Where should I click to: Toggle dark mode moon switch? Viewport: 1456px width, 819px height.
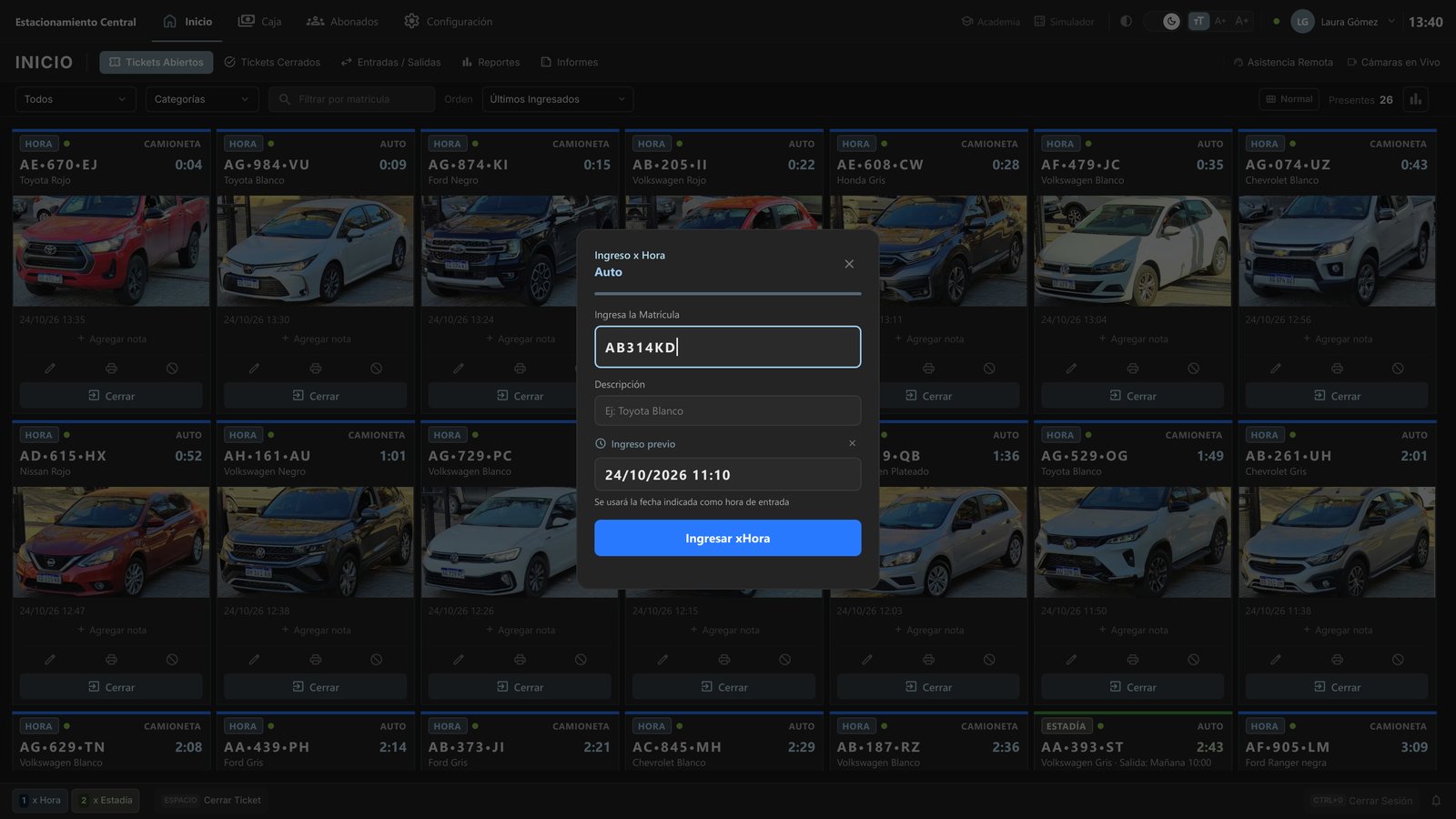(1171, 21)
